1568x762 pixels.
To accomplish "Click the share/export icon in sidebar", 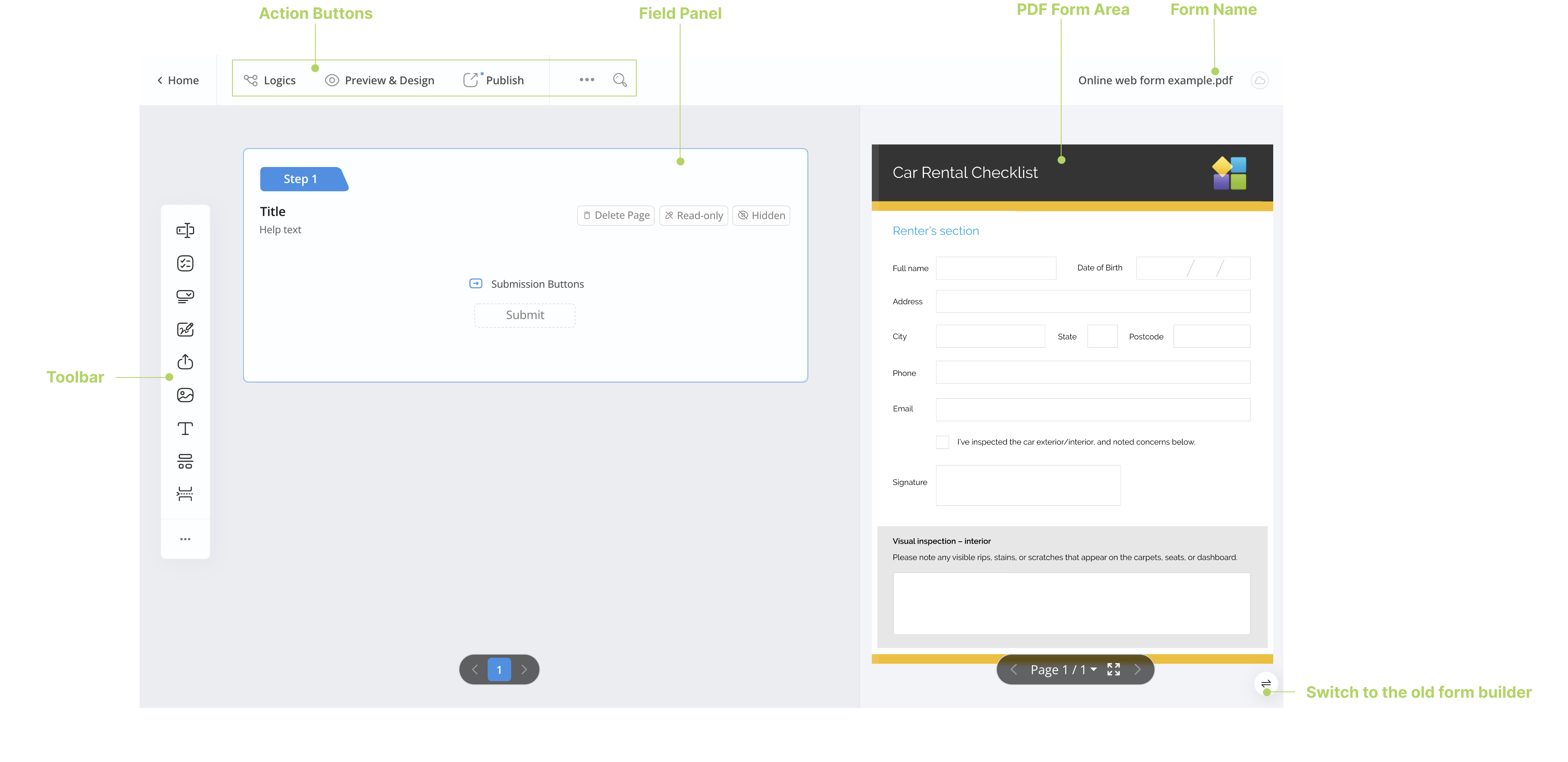I will (x=185, y=362).
